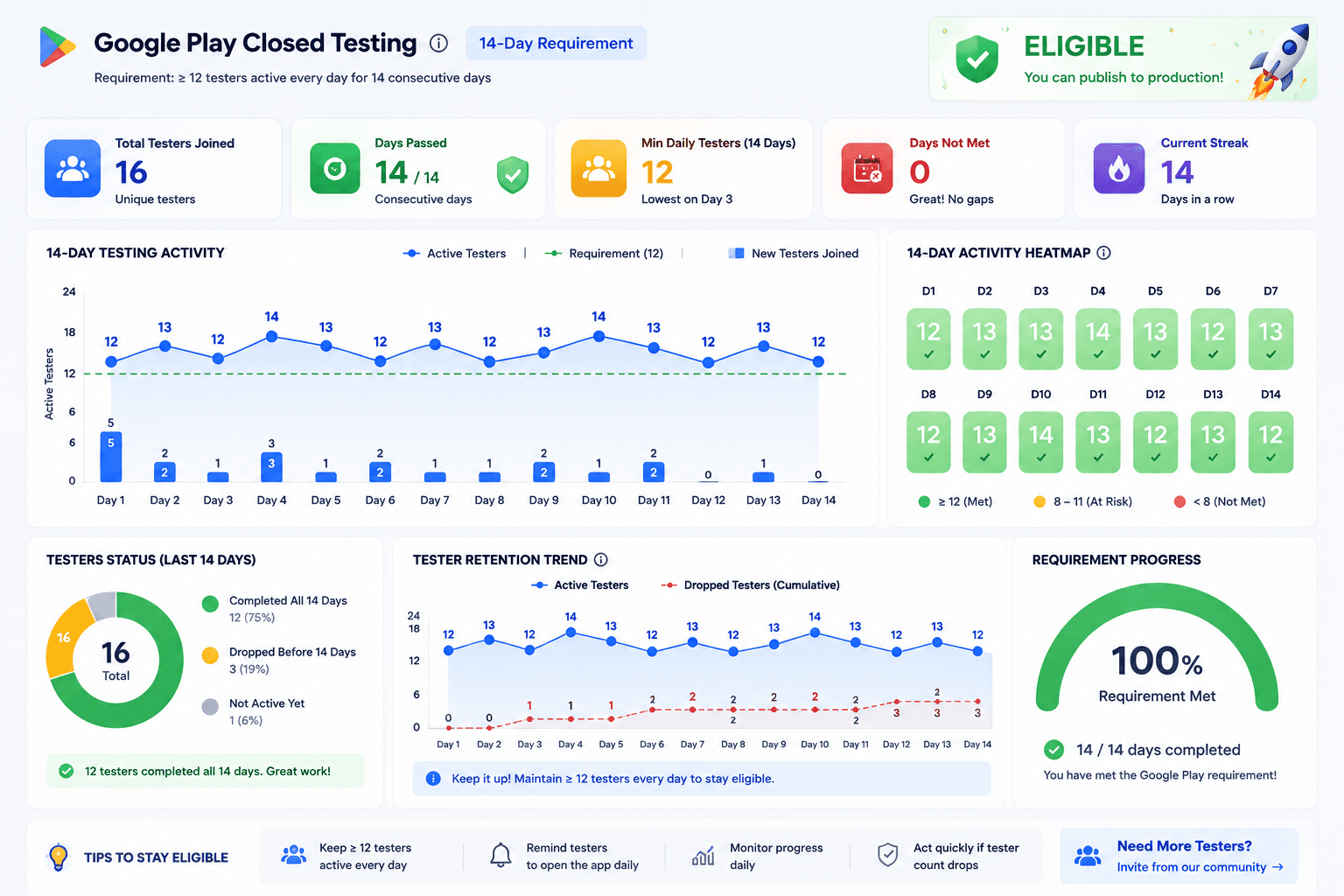1344x896 pixels.
Task: Click the '12 (75%)' completed value
Action: [252, 618]
